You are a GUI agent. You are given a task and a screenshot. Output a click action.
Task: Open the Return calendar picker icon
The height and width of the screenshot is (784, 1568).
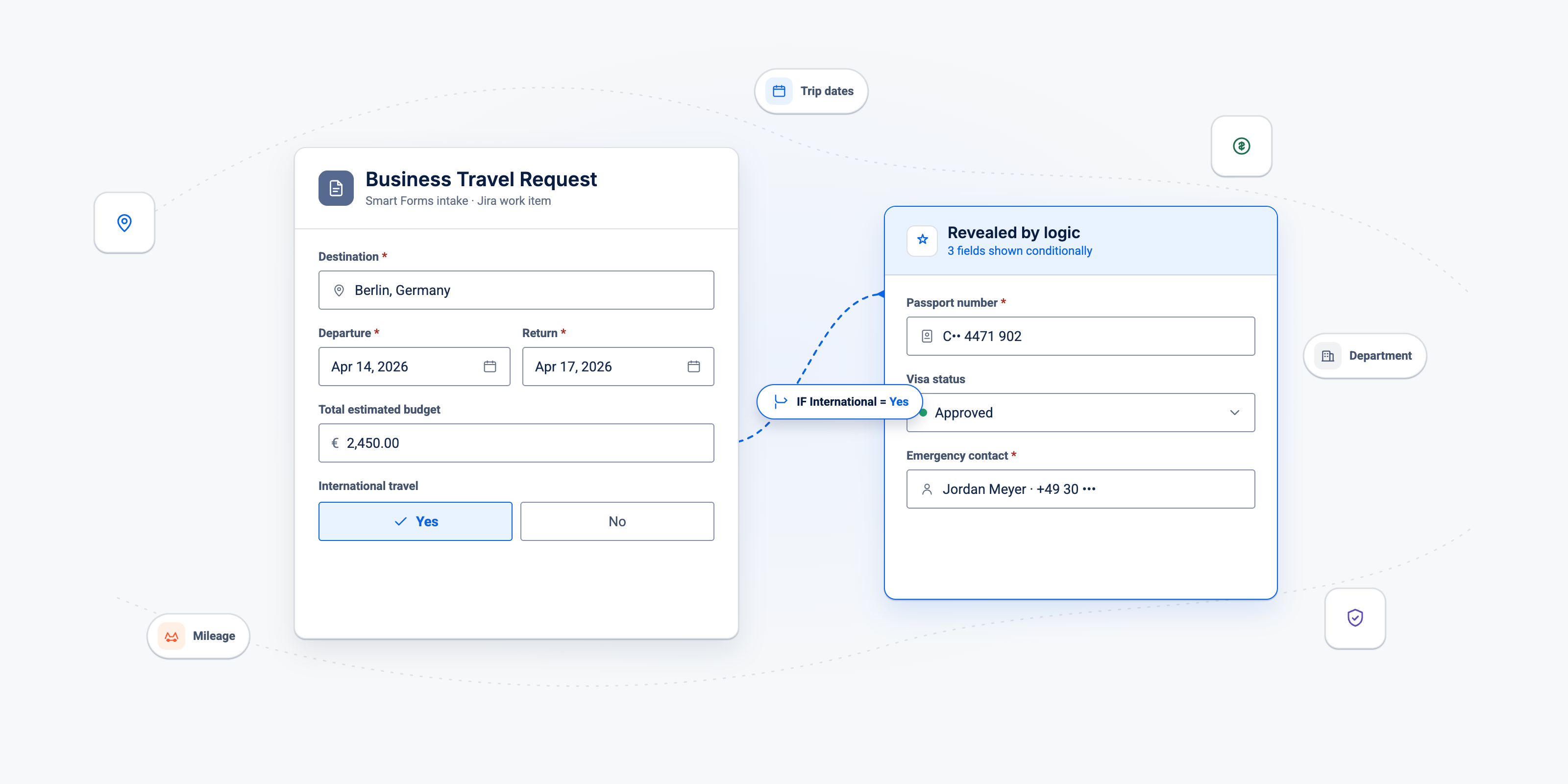tap(694, 367)
